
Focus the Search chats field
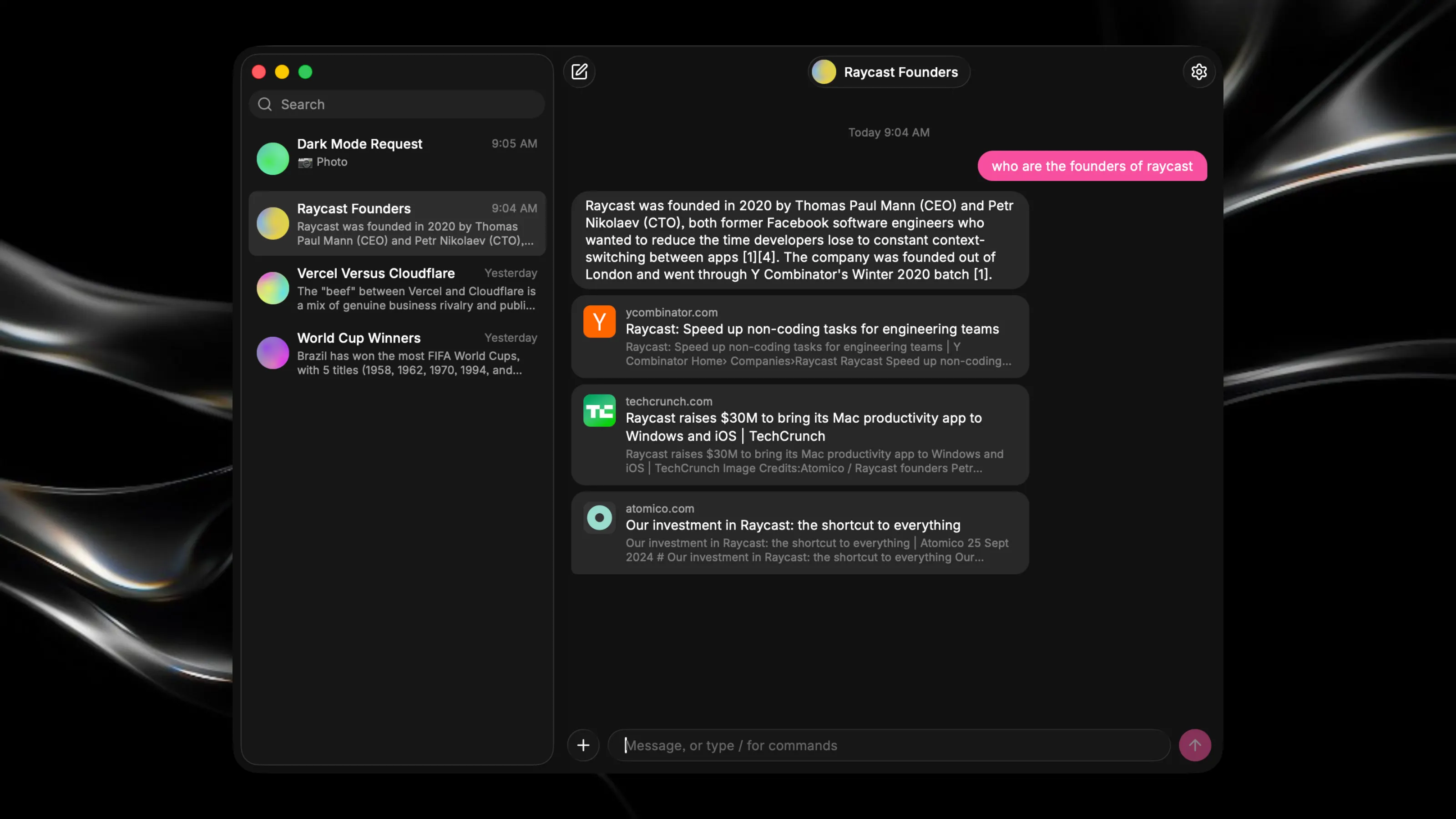coord(397,104)
